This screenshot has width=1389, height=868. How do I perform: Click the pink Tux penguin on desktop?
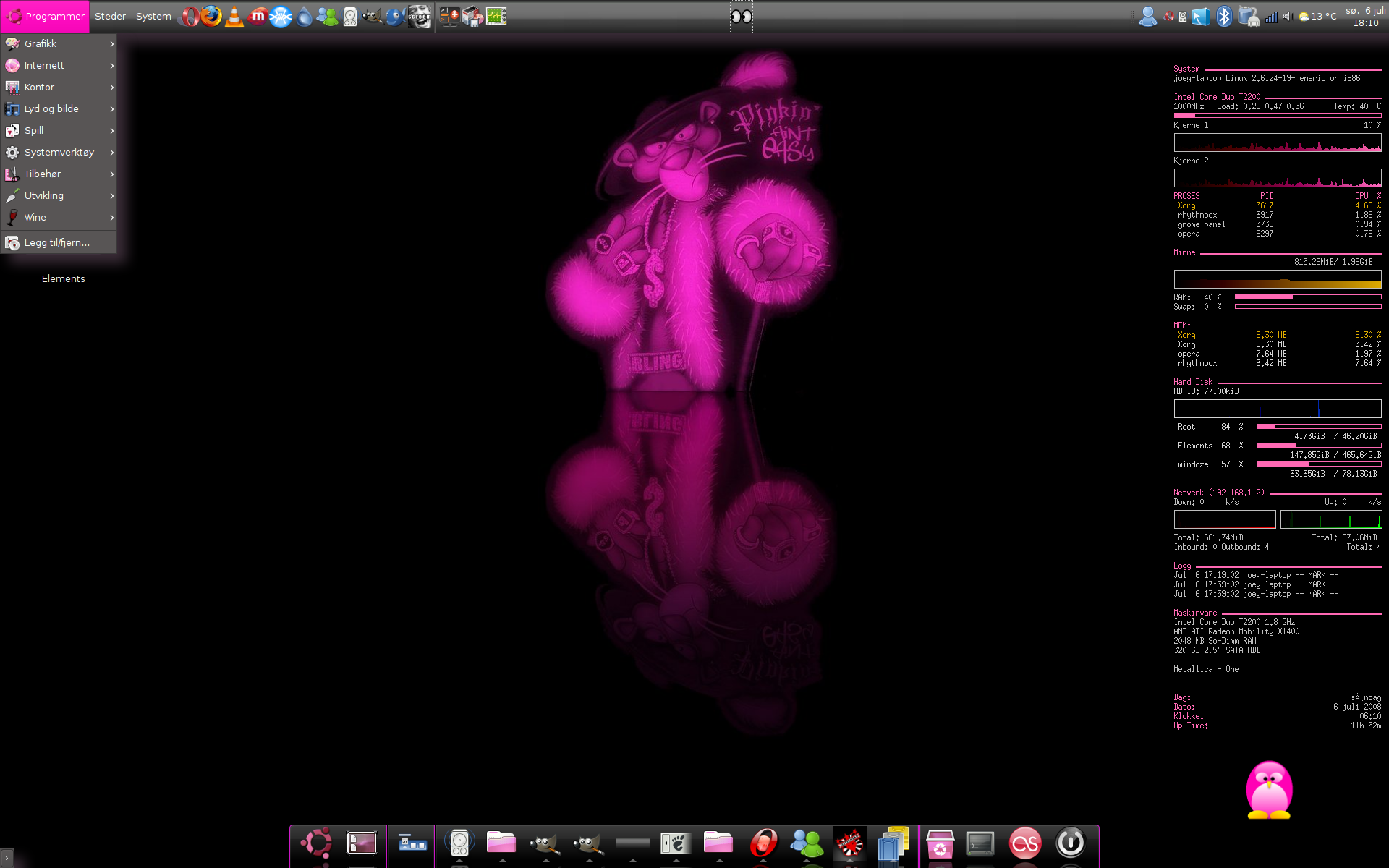click(1269, 790)
